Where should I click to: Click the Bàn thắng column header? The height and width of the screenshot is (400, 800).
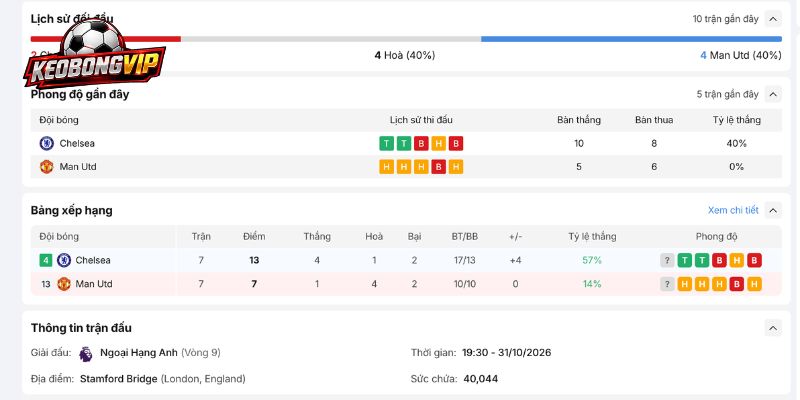coord(579,120)
